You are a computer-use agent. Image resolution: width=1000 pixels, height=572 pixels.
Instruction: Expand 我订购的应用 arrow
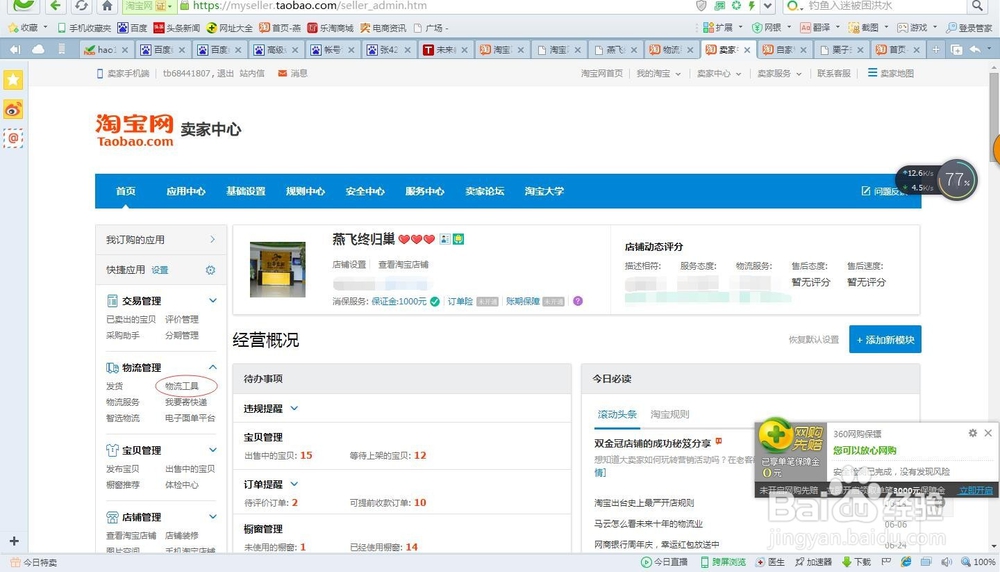[x=212, y=240]
